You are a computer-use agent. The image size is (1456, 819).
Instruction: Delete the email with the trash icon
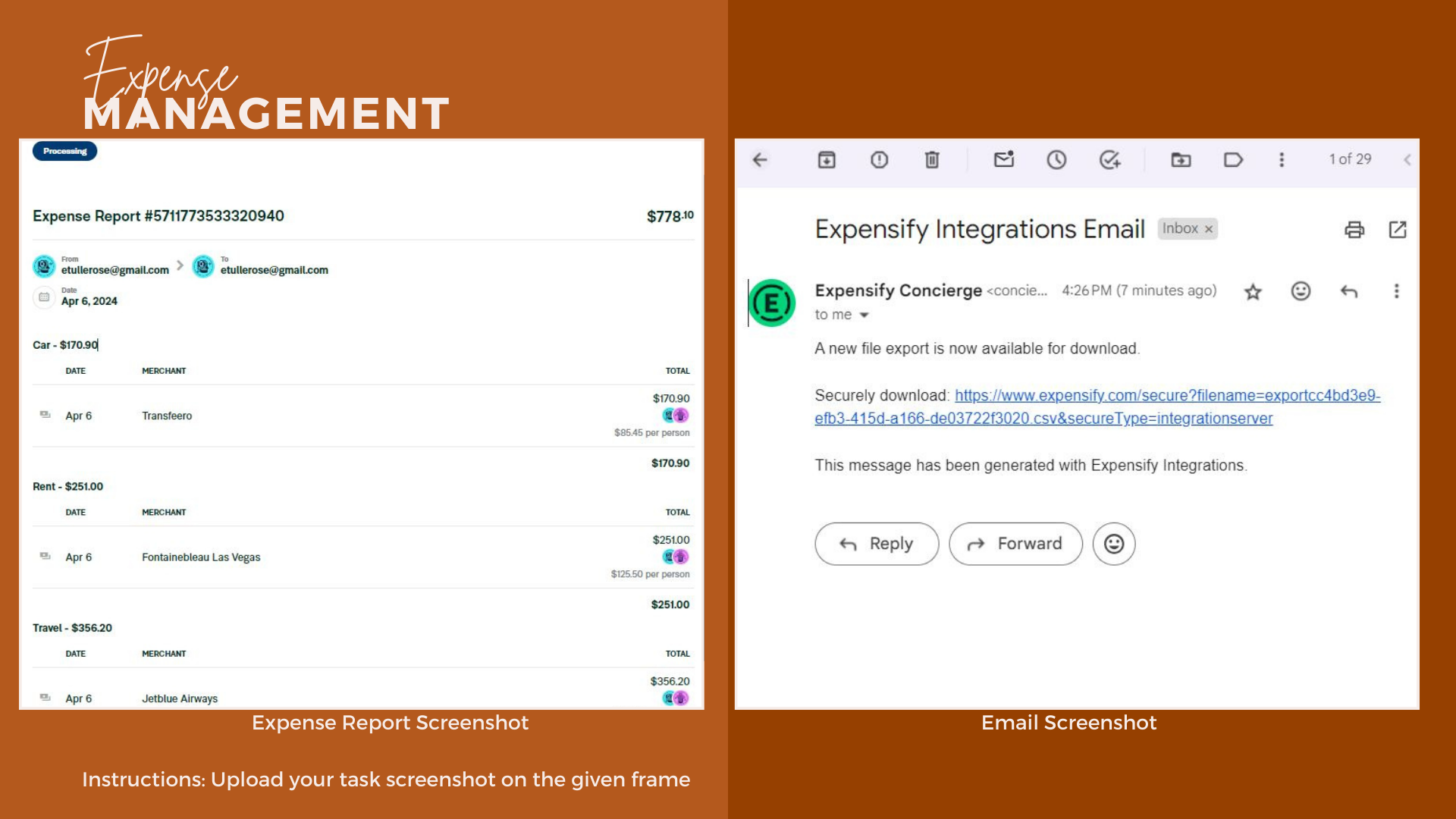pyautogui.click(x=932, y=160)
